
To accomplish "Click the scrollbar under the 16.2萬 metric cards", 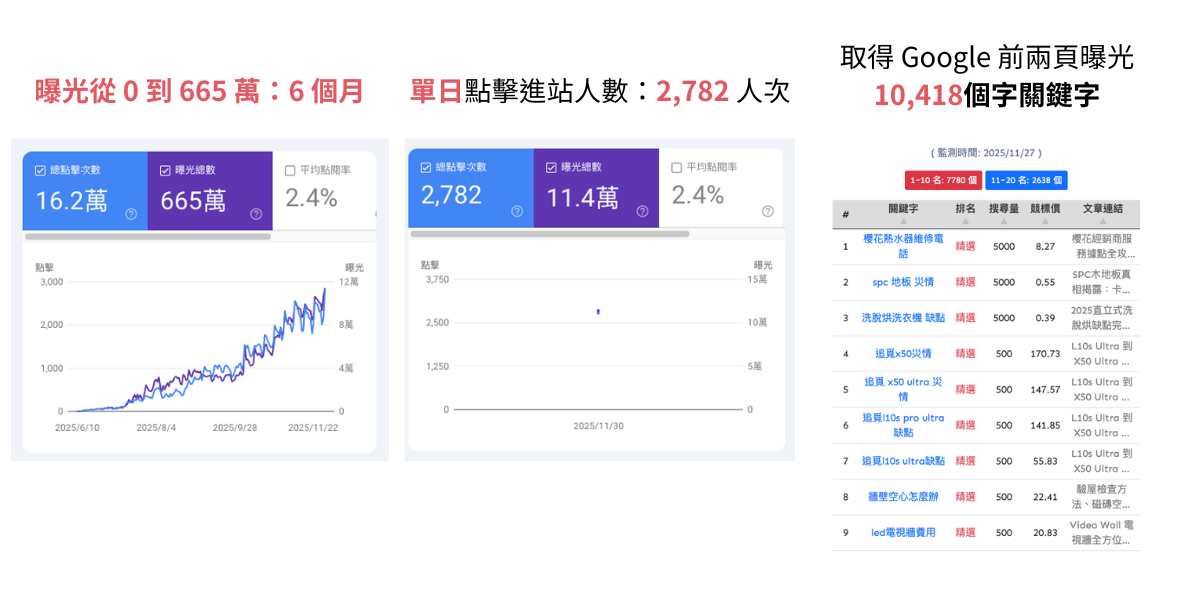I will tap(147, 237).
